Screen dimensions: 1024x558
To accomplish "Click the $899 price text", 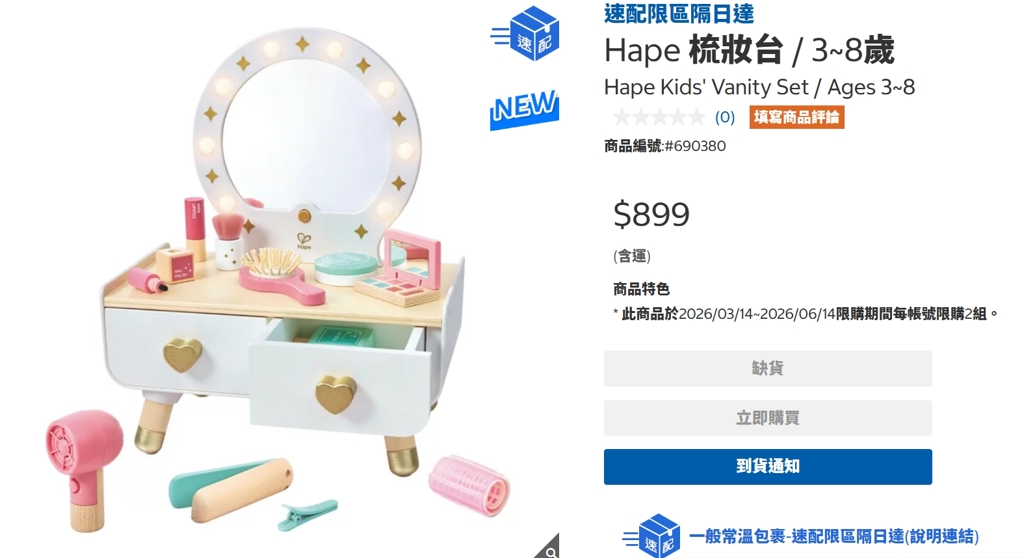I will (x=651, y=214).
